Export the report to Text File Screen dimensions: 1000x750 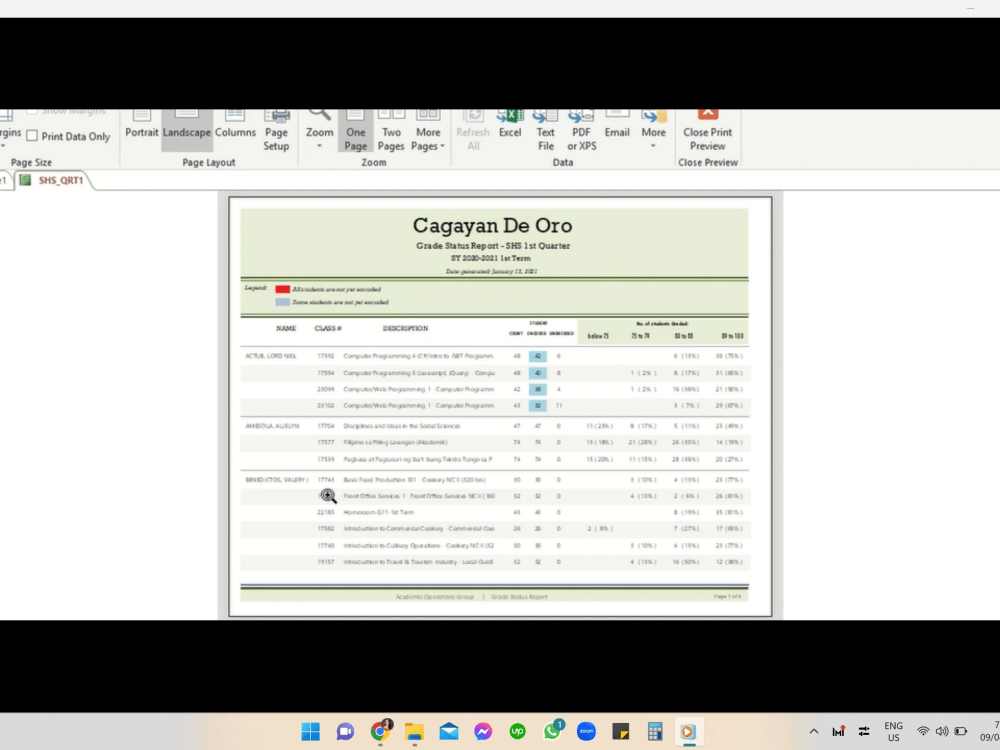pyautogui.click(x=545, y=131)
